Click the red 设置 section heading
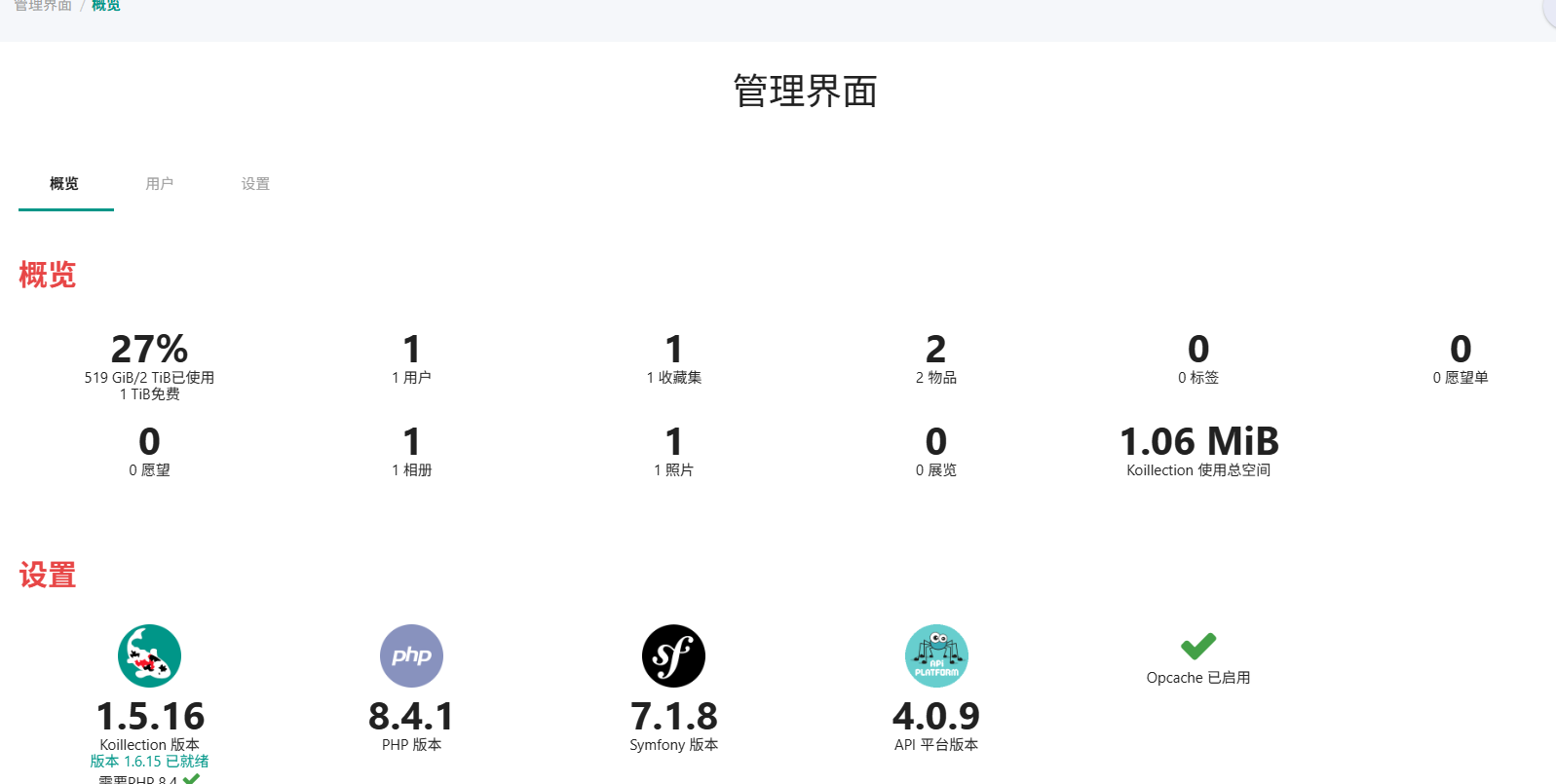The height and width of the screenshot is (784, 1556). (x=47, y=575)
